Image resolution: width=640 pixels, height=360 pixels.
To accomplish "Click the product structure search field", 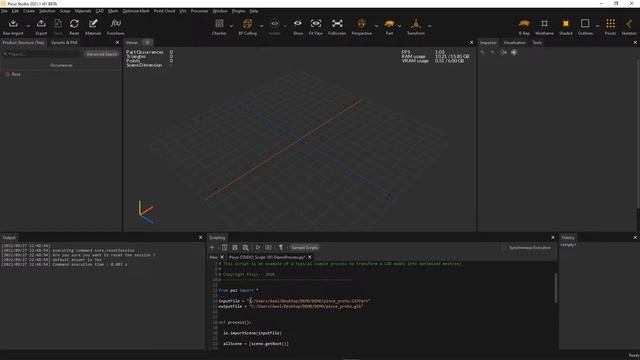I will click(41, 54).
